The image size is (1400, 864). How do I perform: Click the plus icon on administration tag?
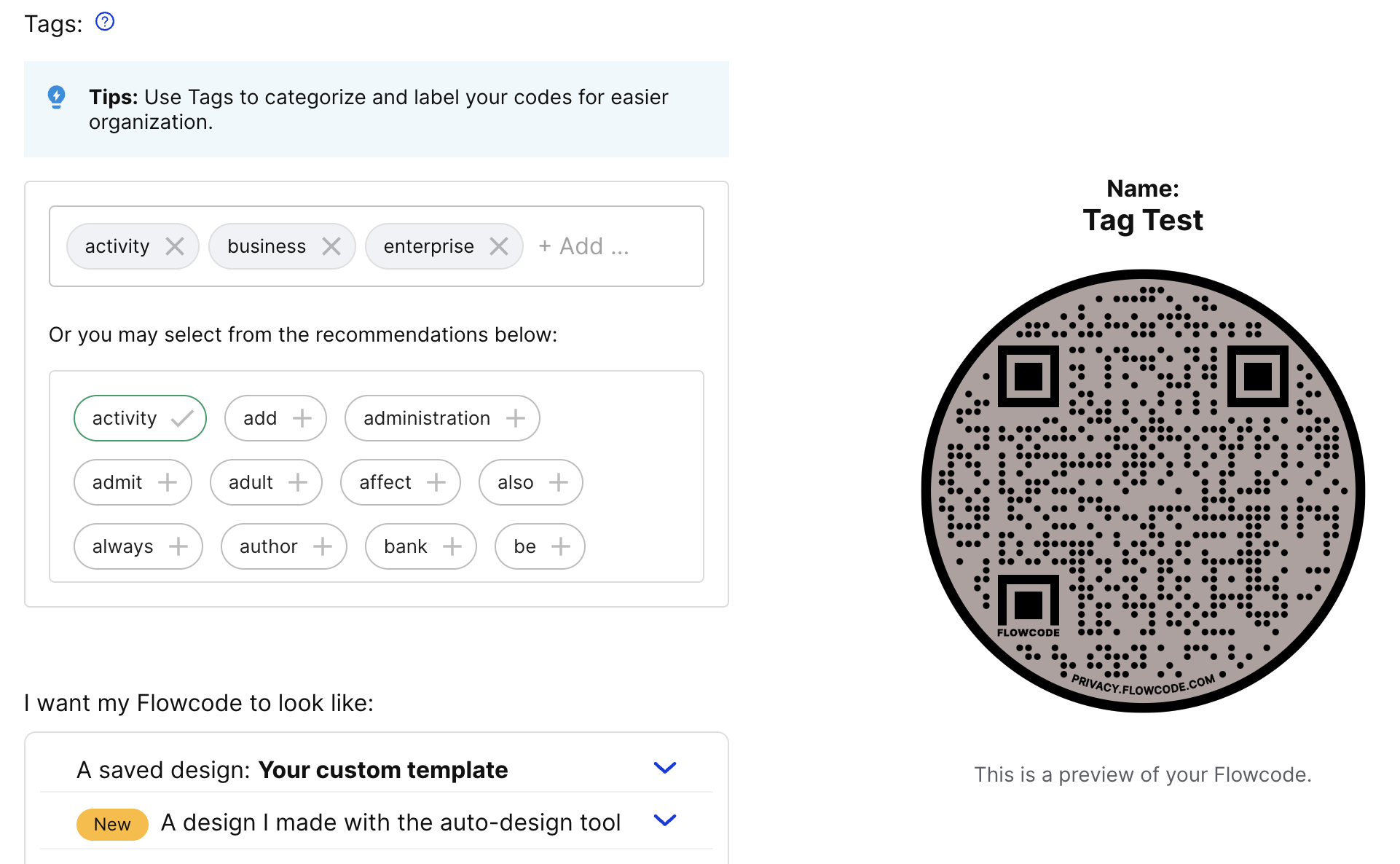tap(516, 418)
